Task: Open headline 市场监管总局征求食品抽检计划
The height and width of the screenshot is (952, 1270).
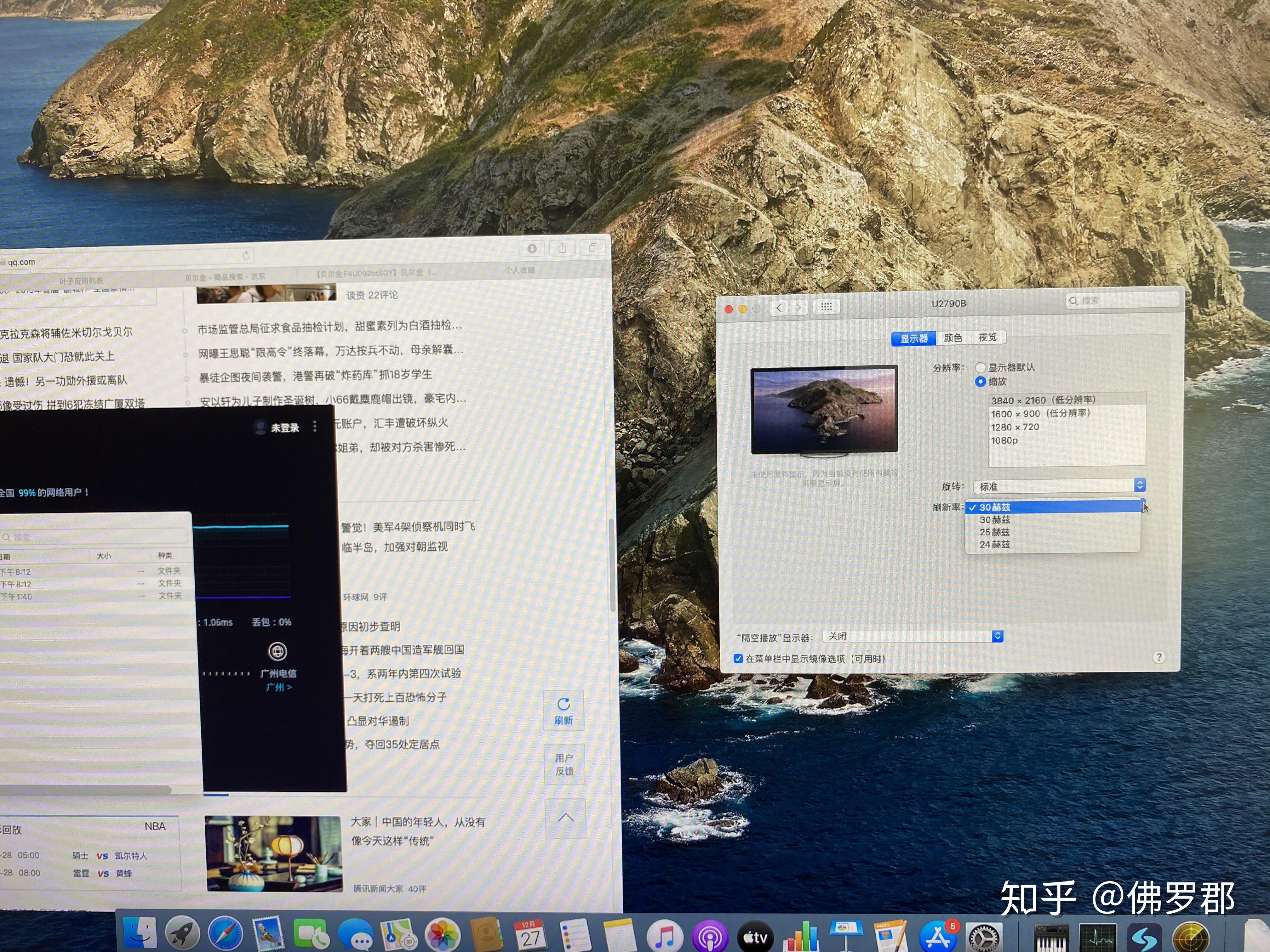Action: (329, 326)
